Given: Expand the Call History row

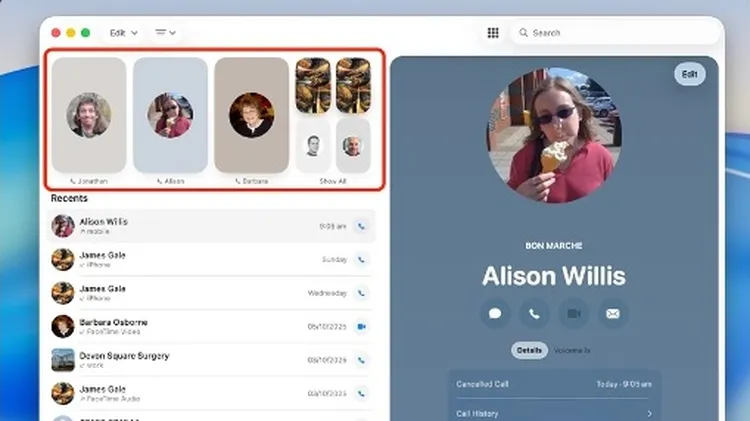Looking at the screenshot, I should [x=554, y=413].
